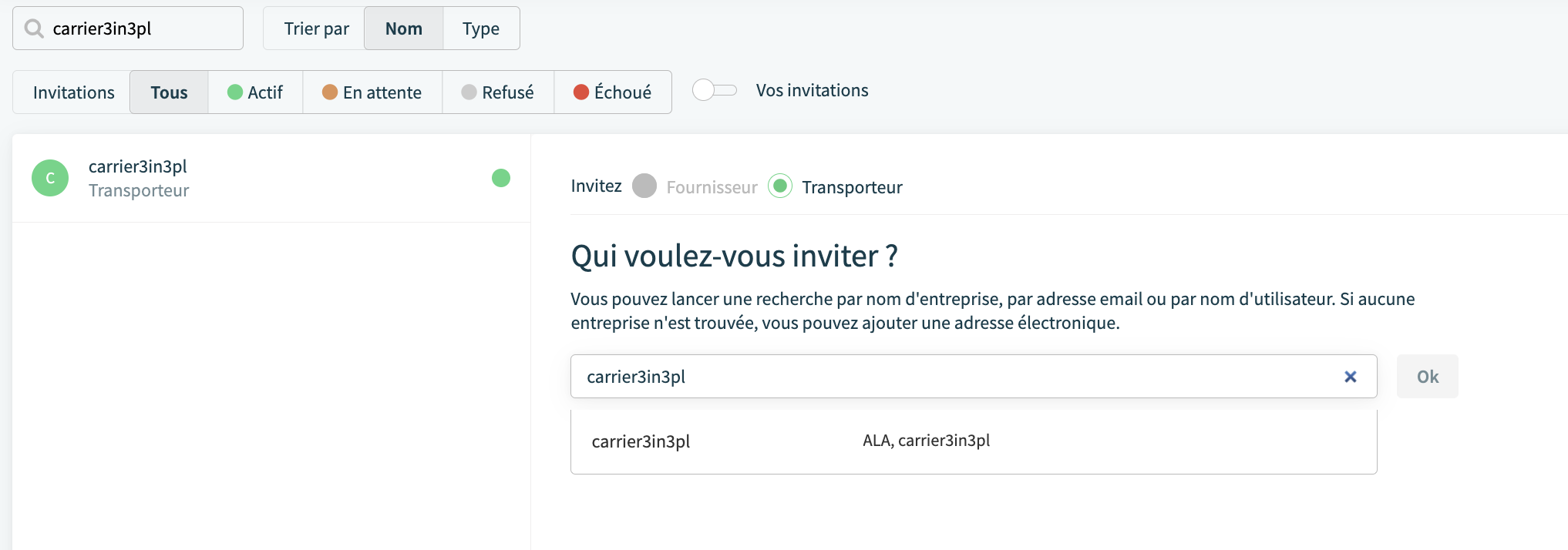The image size is (1568, 550).
Task: Toggle the Vos invitations switch
Action: click(x=715, y=90)
